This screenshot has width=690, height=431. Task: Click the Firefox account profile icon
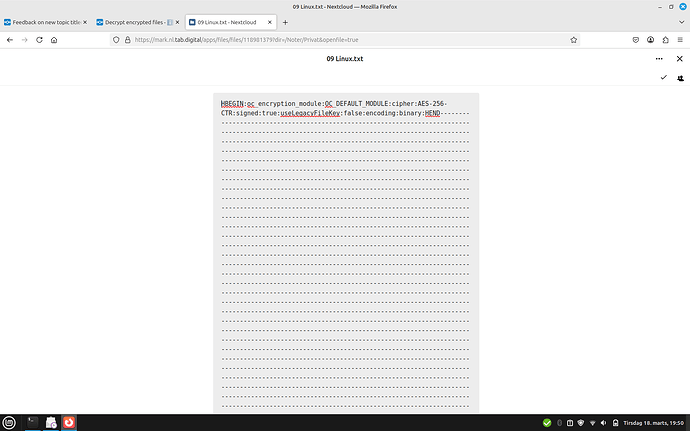point(650,40)
